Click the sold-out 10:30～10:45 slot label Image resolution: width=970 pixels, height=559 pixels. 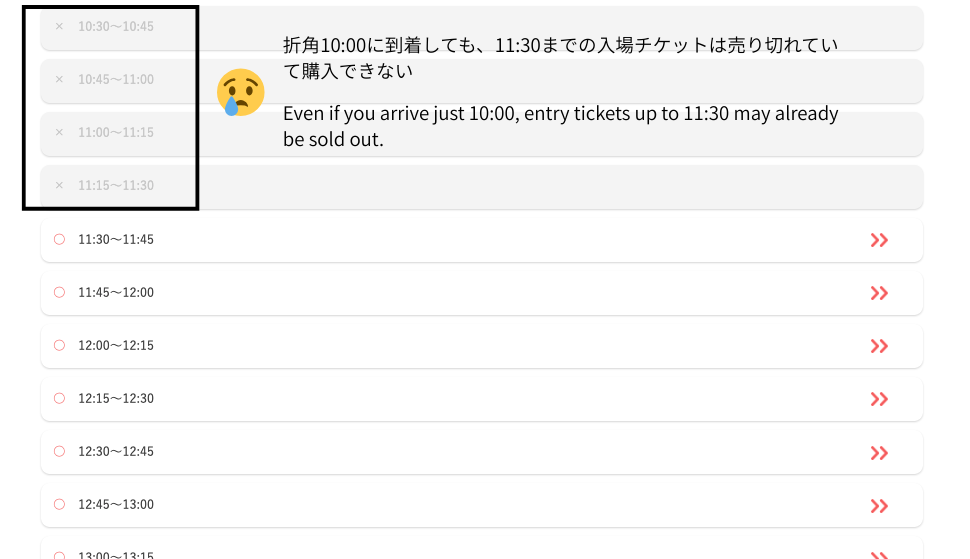tap(116, 26)
